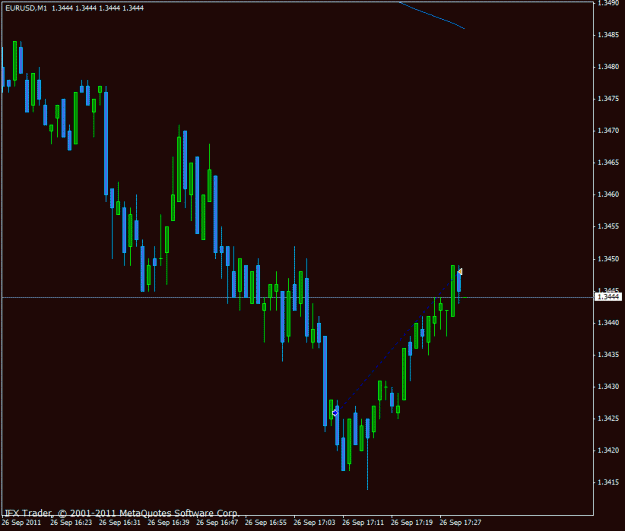625x531 pixels.
Task: Click the 26 Sep 16:23 time label
Action: tap(71, 522)
